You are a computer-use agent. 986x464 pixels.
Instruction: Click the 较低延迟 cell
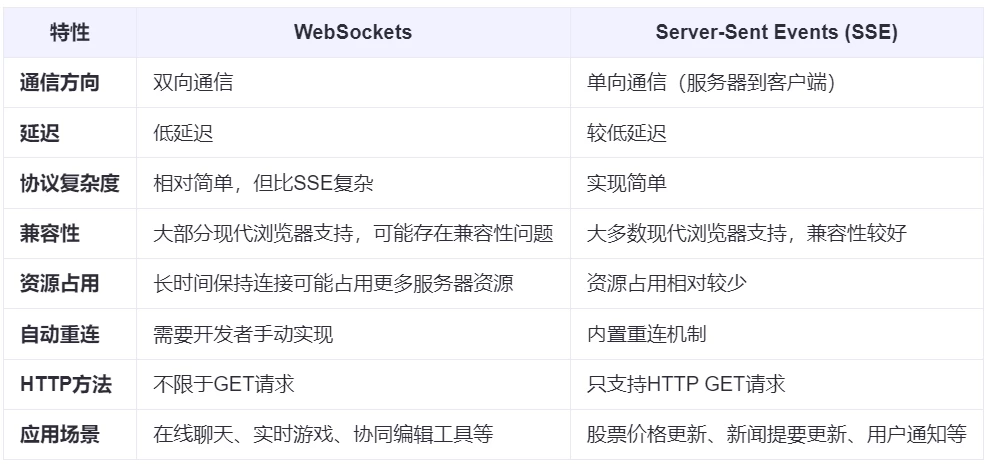pos(627,133)
